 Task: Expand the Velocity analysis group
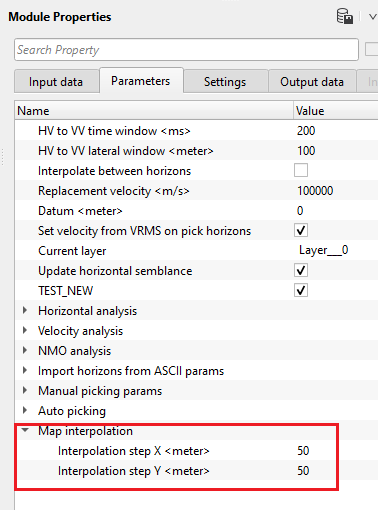tap(25, 330)
